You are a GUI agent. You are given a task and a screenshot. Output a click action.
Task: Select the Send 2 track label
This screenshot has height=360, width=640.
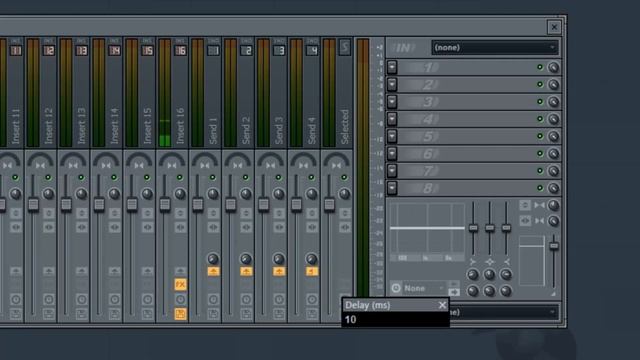246,130
